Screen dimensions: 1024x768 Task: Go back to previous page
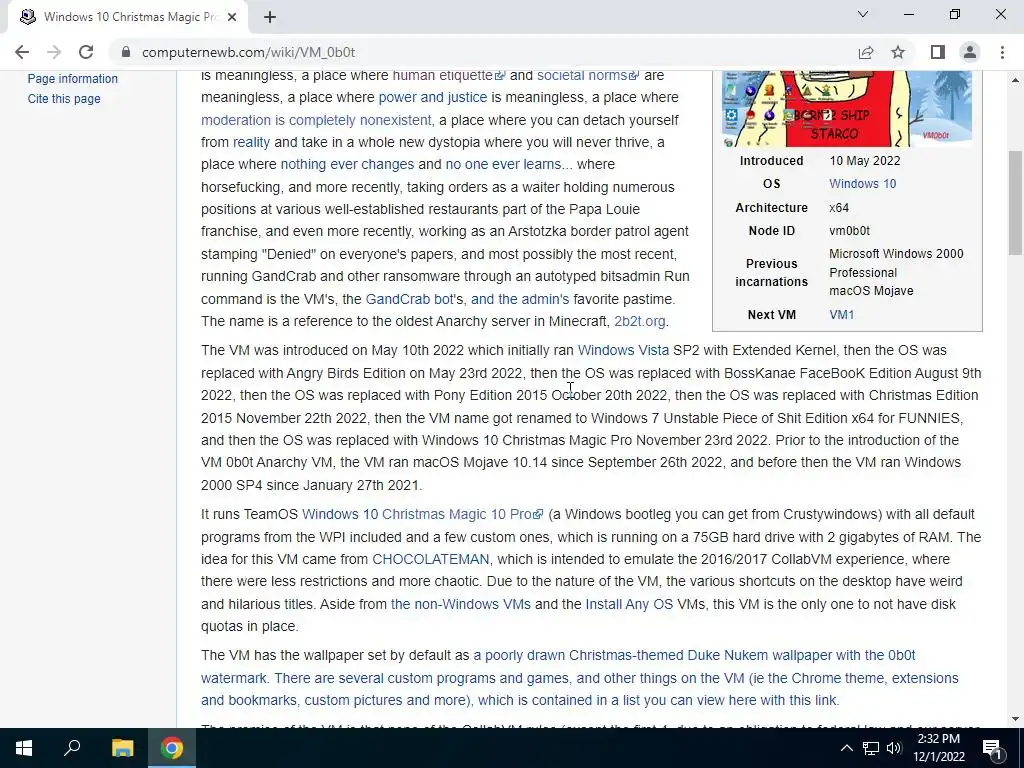(22, 52)
